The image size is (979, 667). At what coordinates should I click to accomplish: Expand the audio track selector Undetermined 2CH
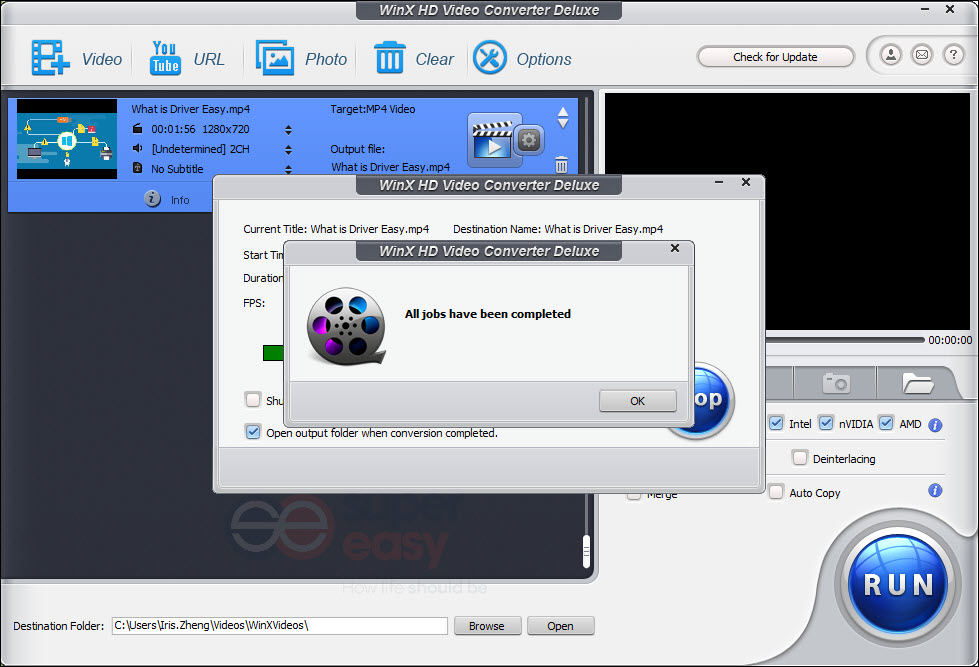[288, 150]
